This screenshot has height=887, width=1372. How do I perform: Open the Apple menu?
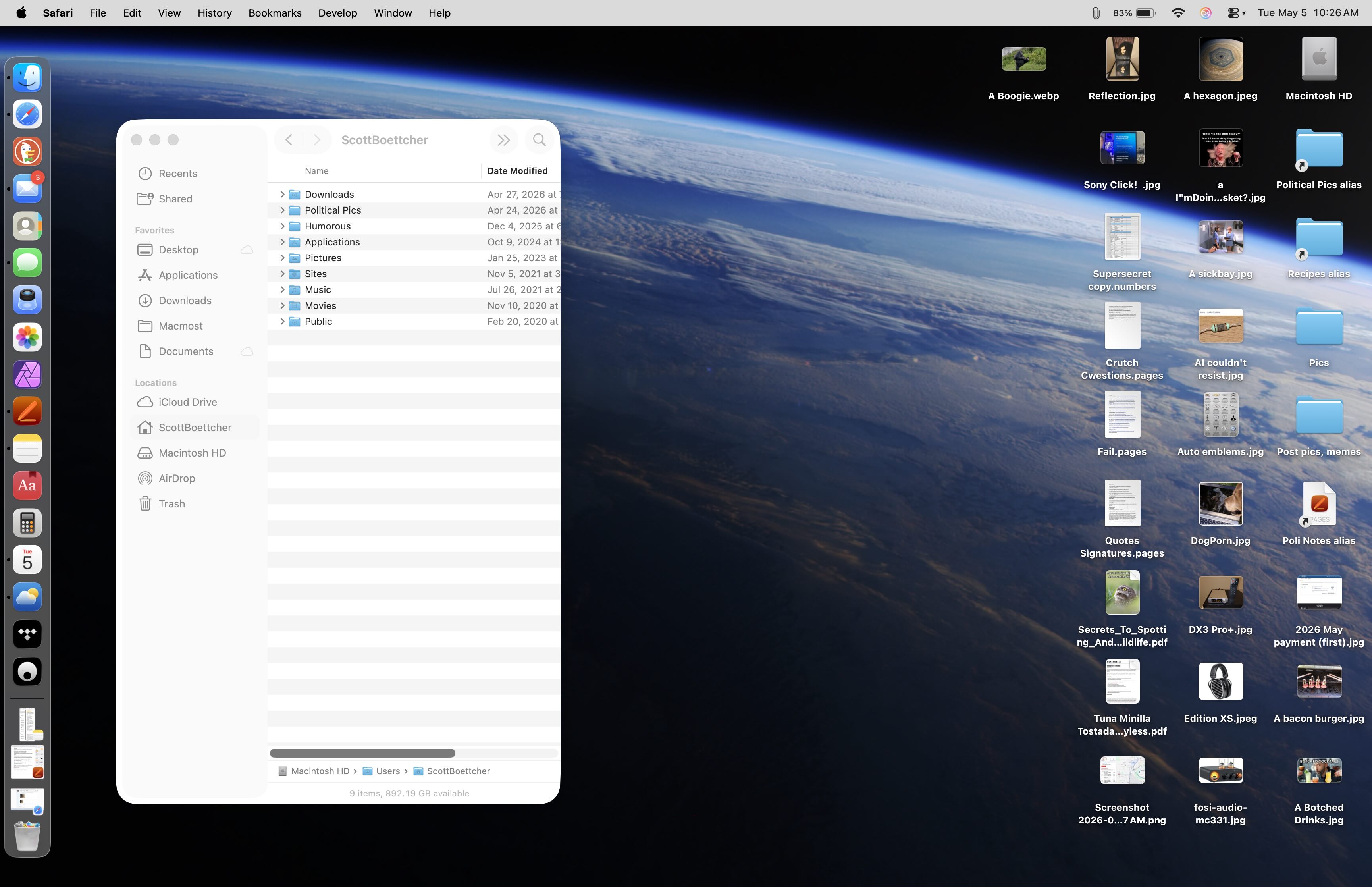[21, 13]
